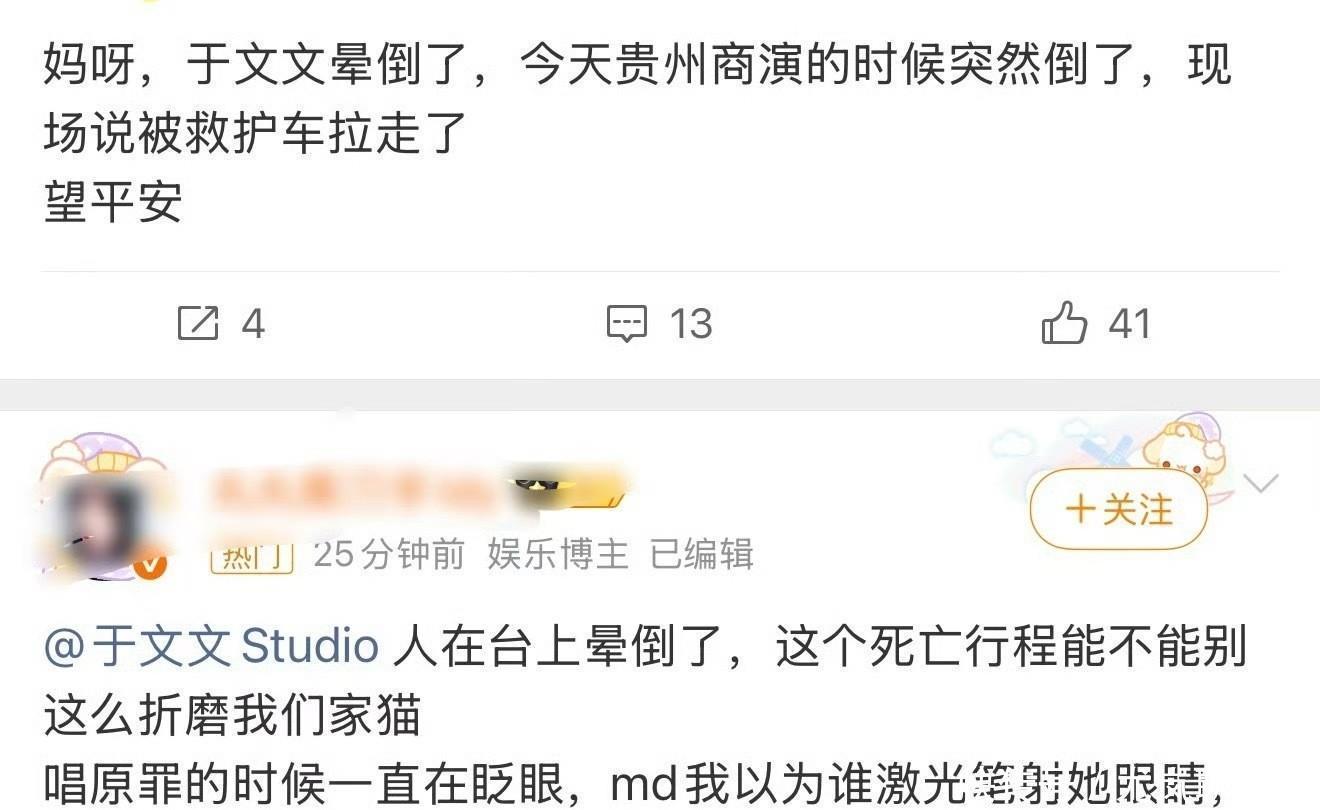Like the first post with thumbs-up icon
Screen dimensions: 1320x810
pos(1064,323)
